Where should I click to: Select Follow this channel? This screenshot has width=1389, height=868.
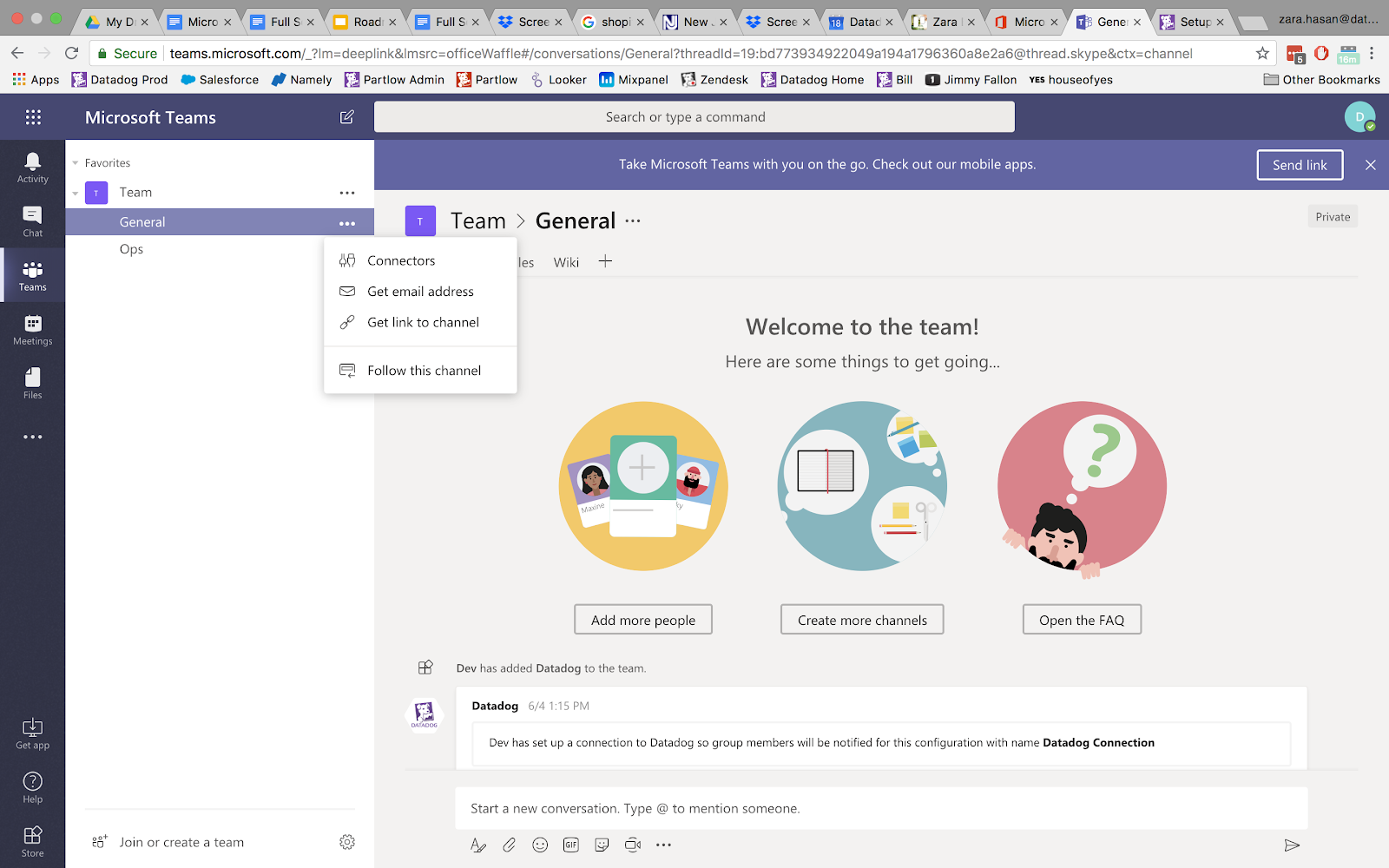[x=420, y=371]
